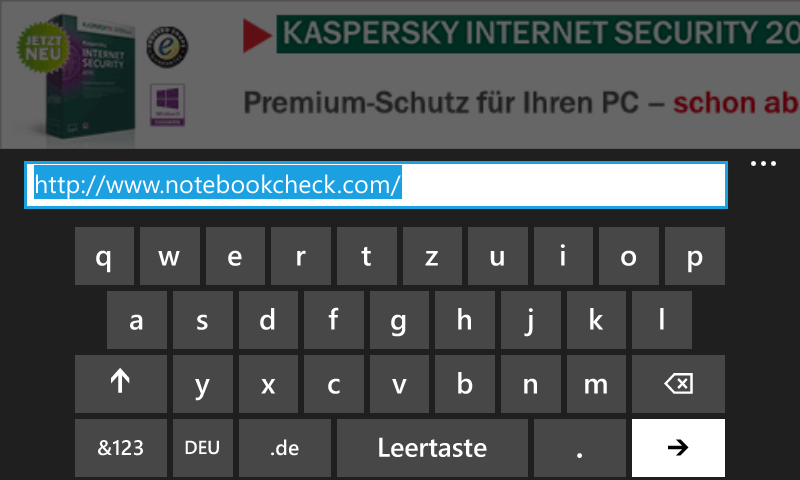Tap the backspace delete key
The height and width of the screenshot is (480, 800).
point(678,384)
